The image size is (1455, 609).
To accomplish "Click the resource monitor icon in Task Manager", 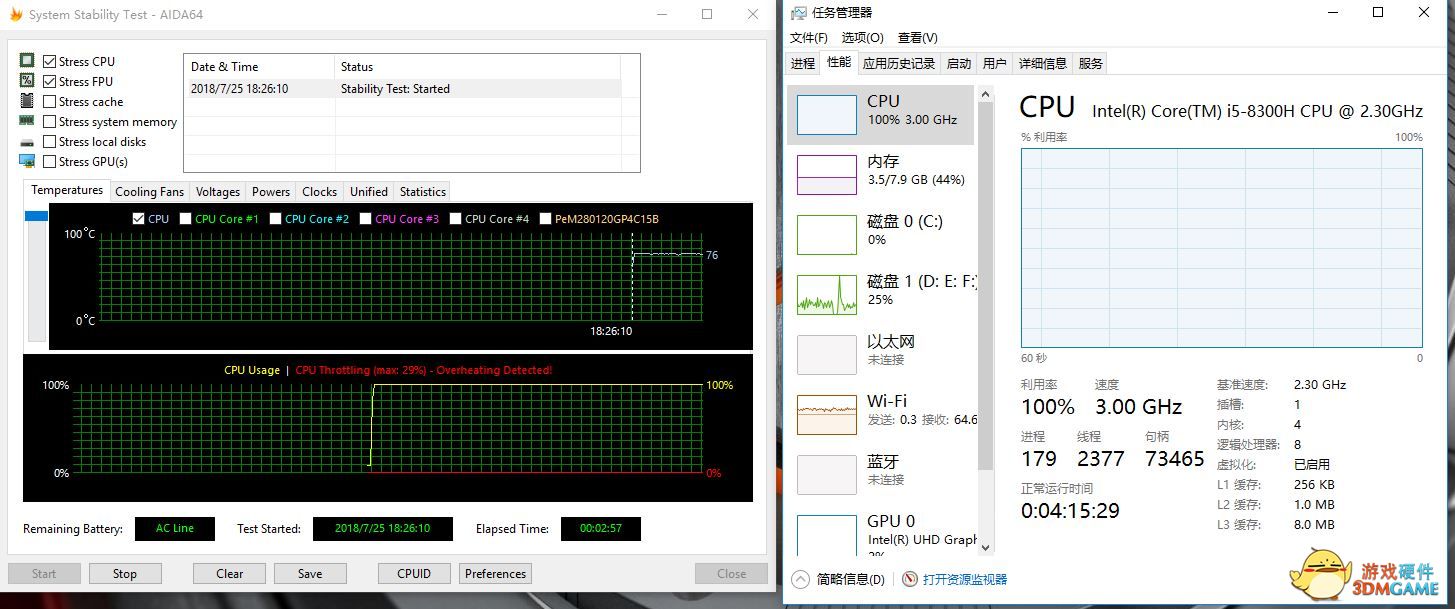I will [x=909, y=579].
